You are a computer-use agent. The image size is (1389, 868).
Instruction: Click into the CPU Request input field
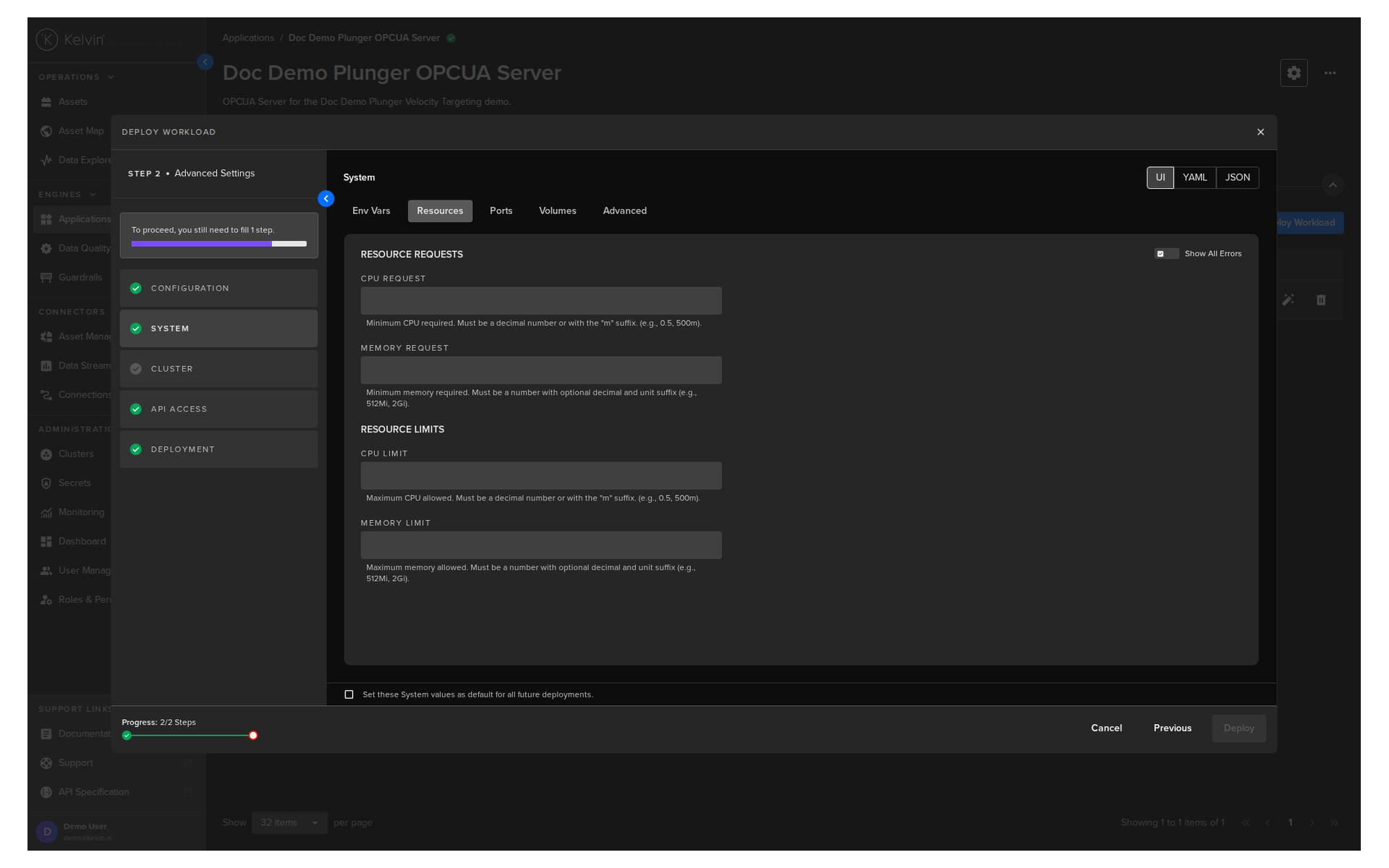coord(541,301)
